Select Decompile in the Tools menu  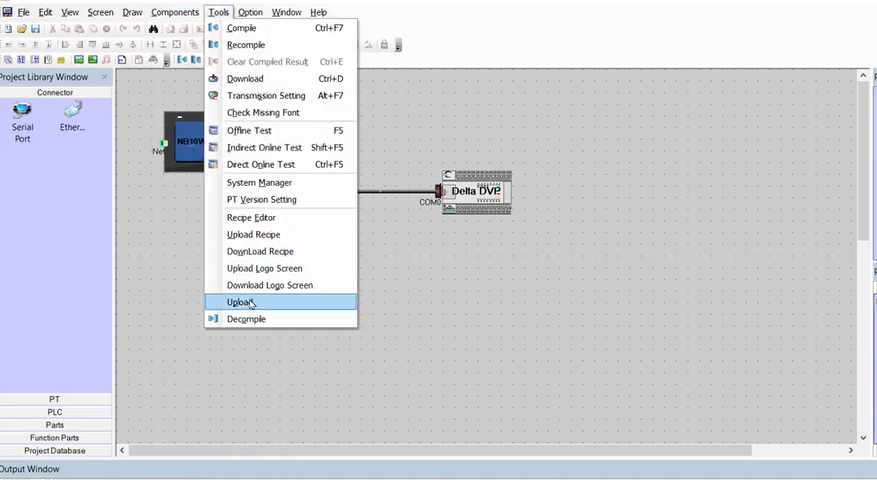tap(246, 319)
